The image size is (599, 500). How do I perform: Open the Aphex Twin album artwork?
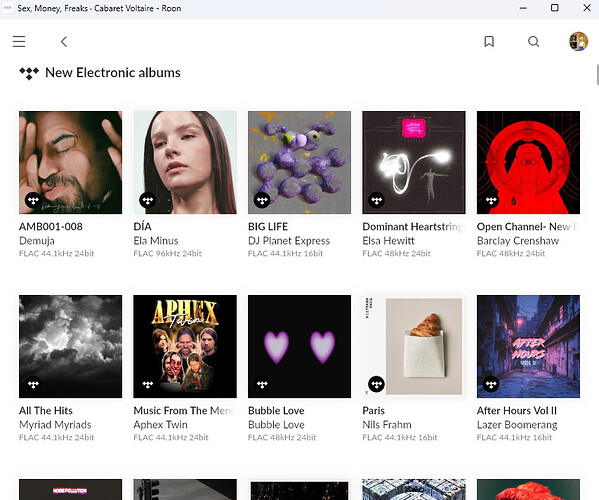(185, 346)
